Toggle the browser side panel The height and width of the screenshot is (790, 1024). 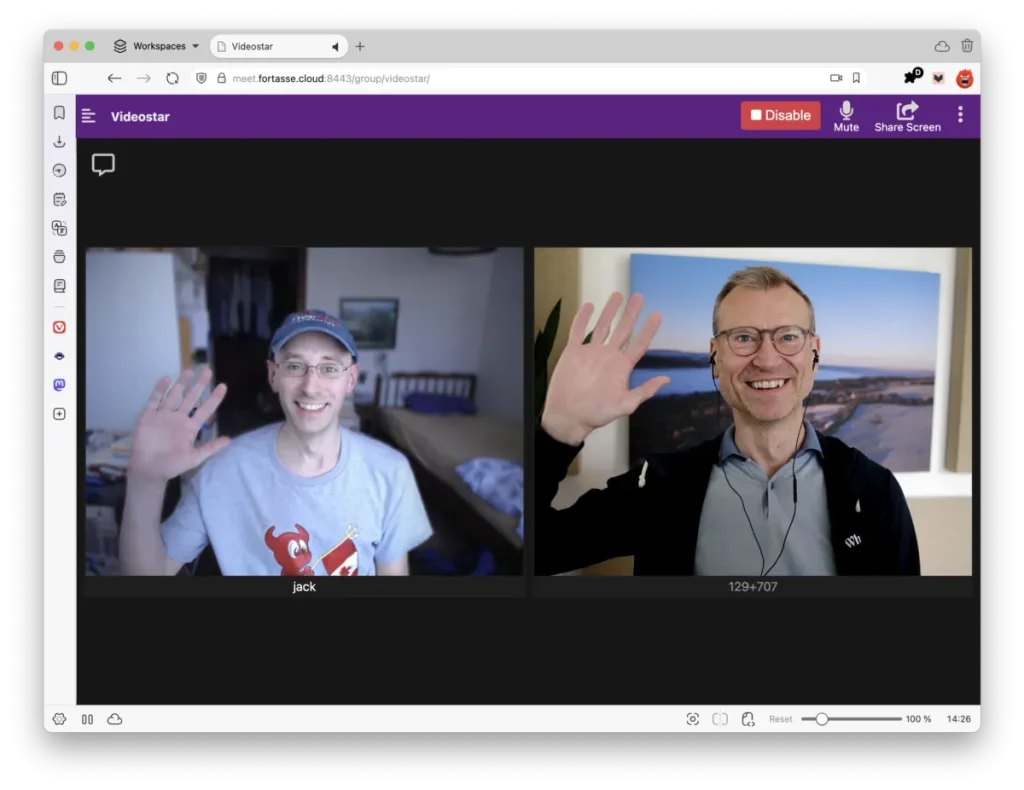point(60,78)
